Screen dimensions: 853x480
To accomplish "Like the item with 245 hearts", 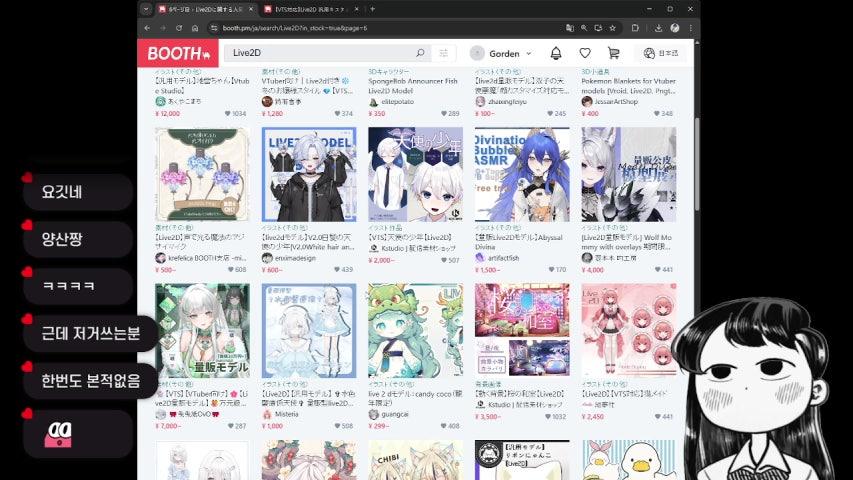I will coord(551,113).
